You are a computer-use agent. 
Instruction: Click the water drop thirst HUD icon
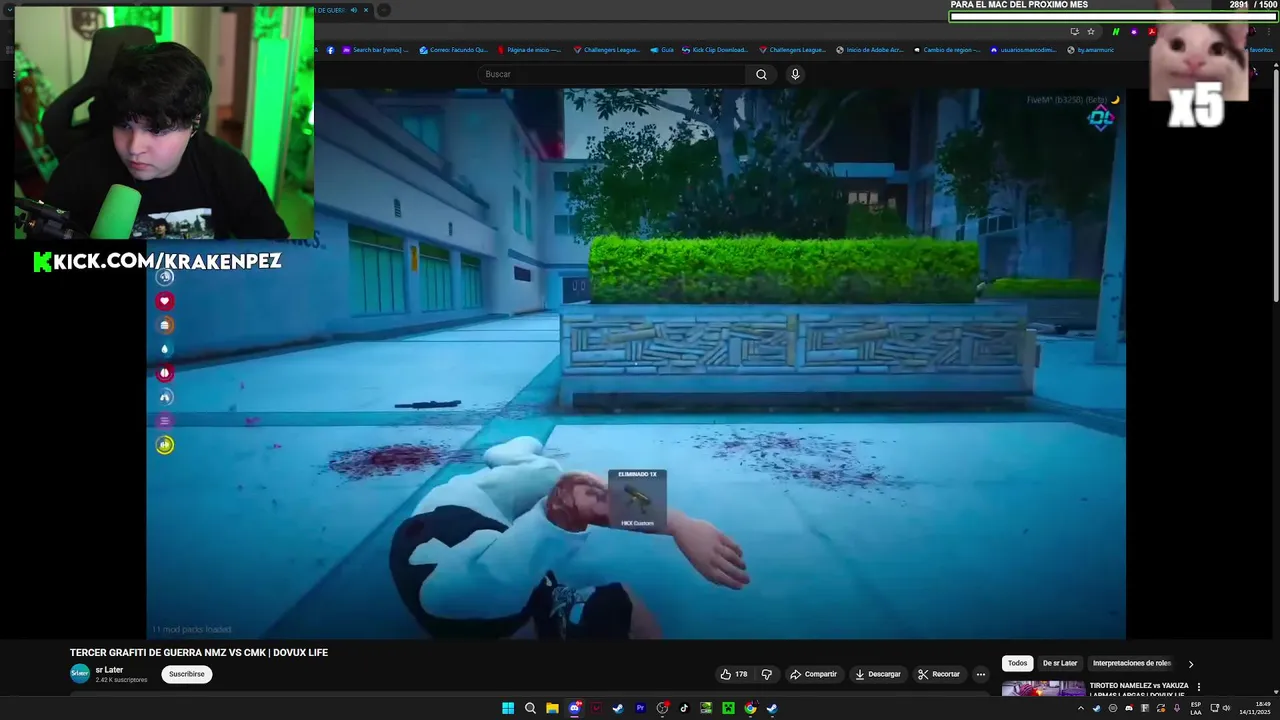[165, 349]
